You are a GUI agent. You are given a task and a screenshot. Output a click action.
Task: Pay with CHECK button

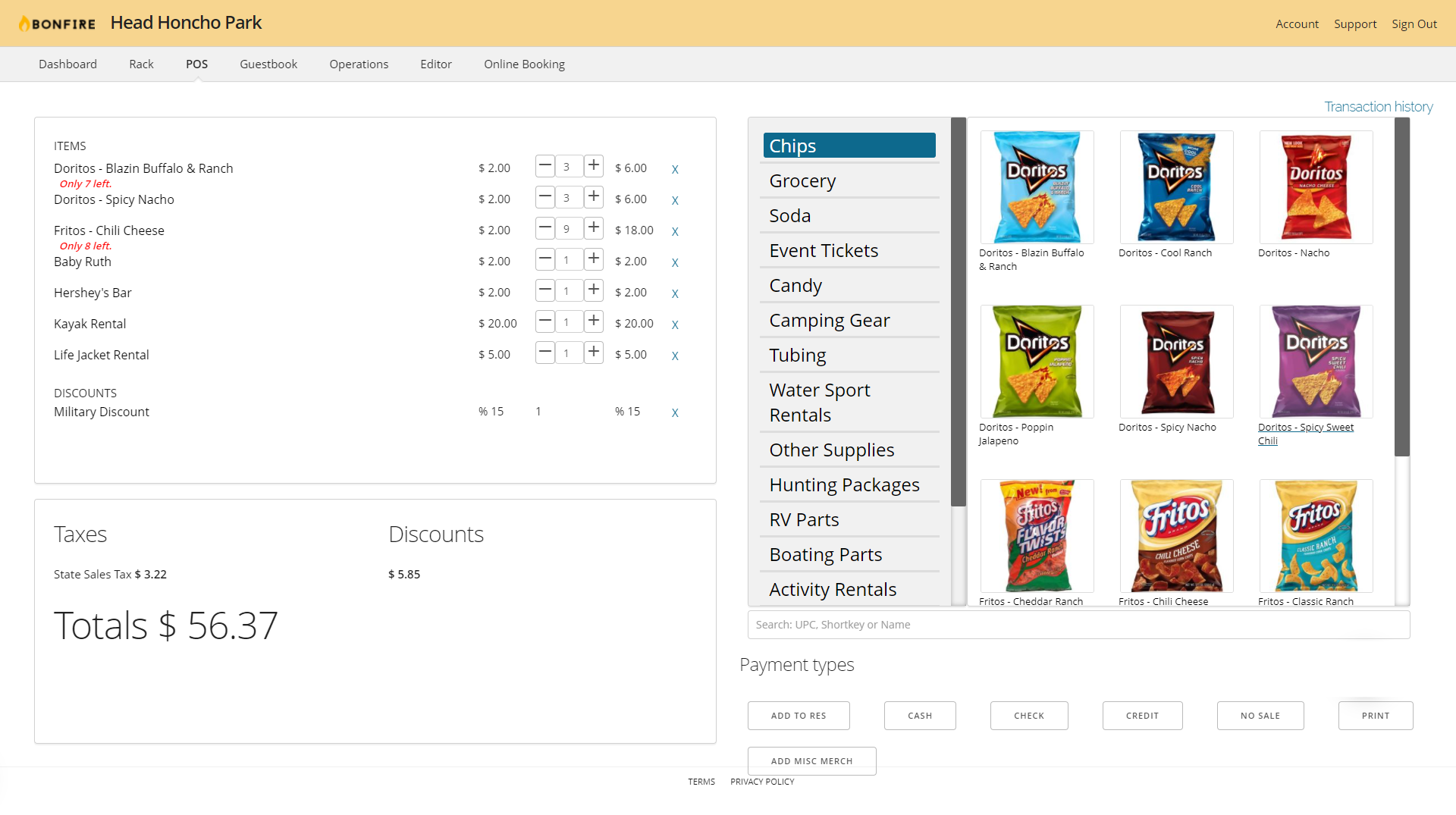tap(1029, 716)
